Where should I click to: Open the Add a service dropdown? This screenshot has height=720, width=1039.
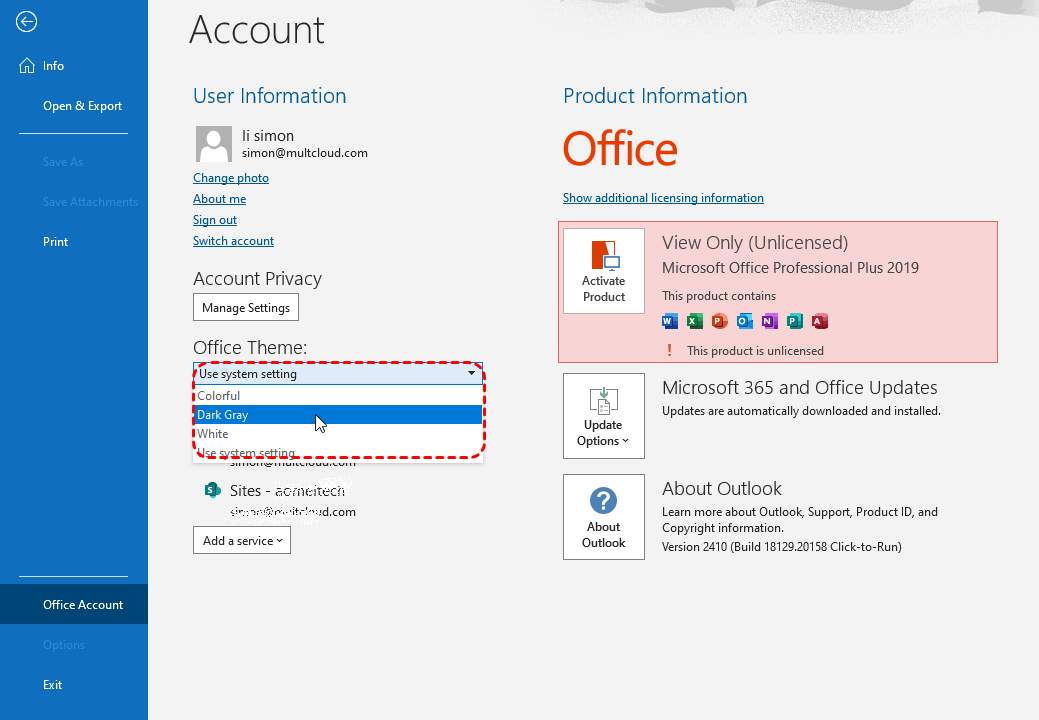(242, 540)
